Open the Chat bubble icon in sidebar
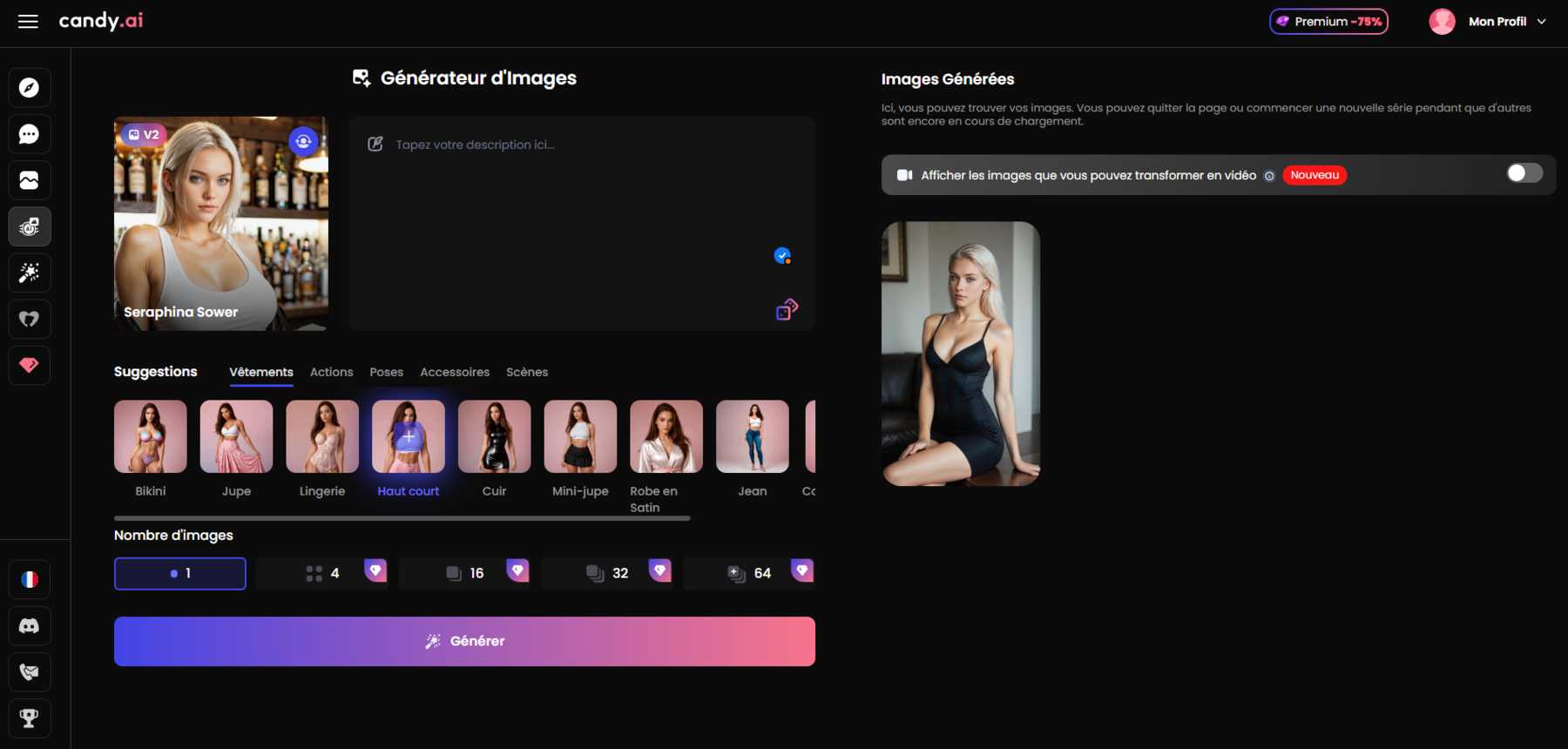The height and width of the screenshot is (749, 1568). click(29, 134)
